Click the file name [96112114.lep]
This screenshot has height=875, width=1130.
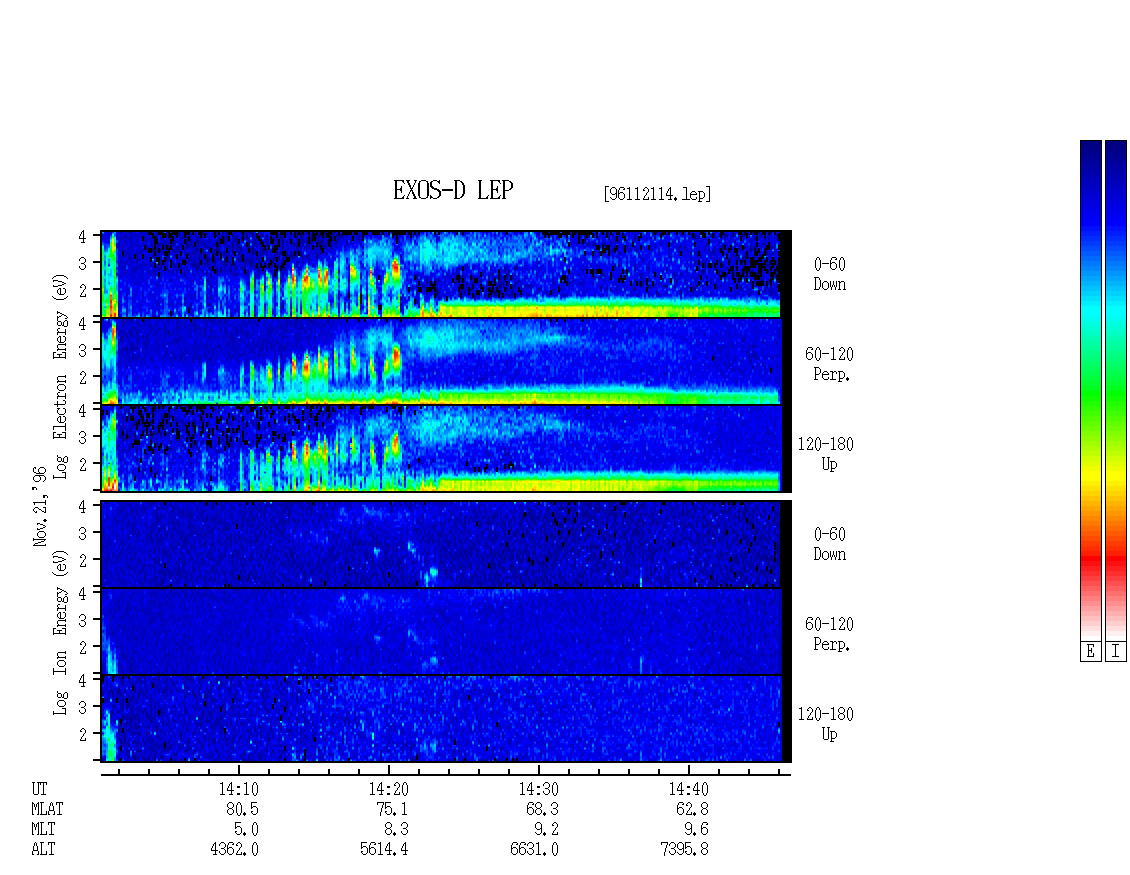[657, 194]
